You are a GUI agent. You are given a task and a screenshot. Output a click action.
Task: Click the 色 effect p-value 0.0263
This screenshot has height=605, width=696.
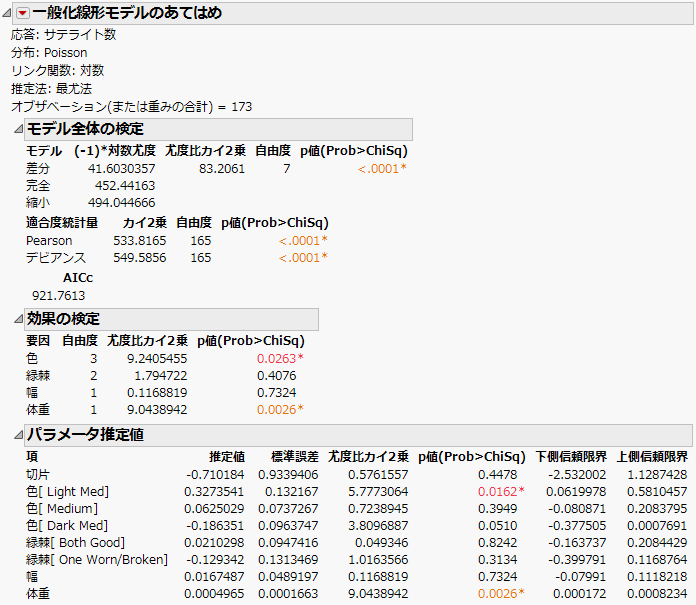click(280, 358)
